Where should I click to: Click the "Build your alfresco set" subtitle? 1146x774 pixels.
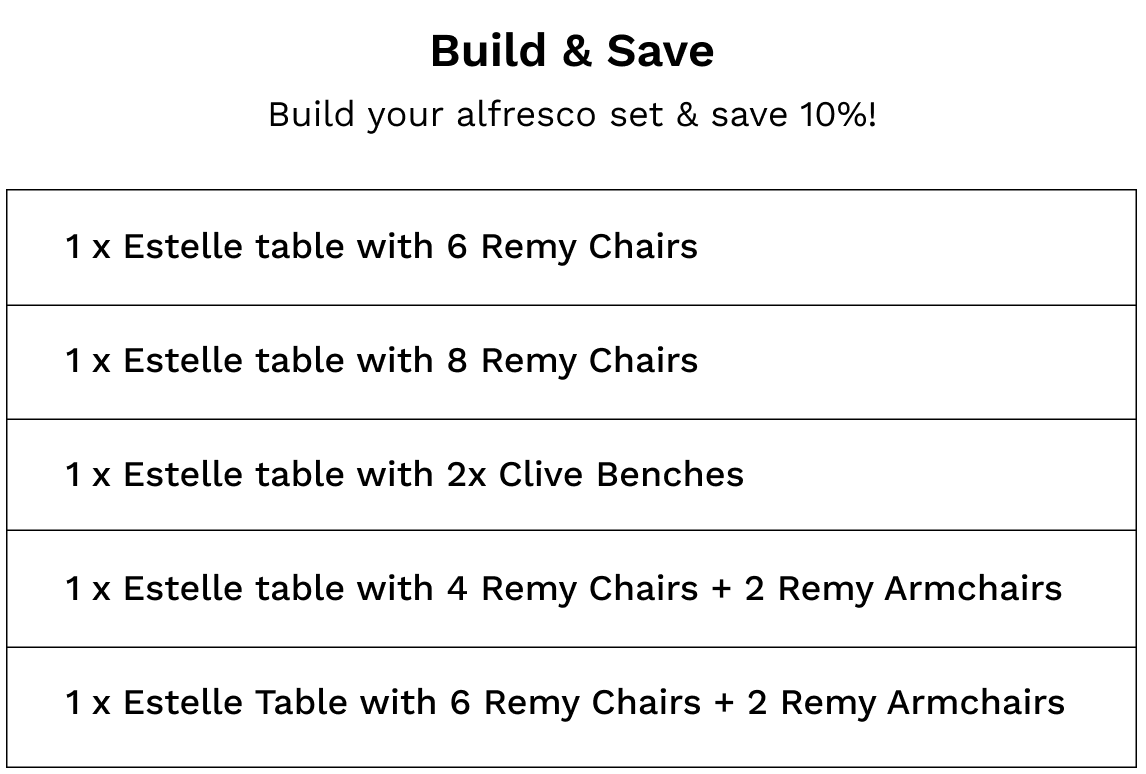[x=572, y=115]
